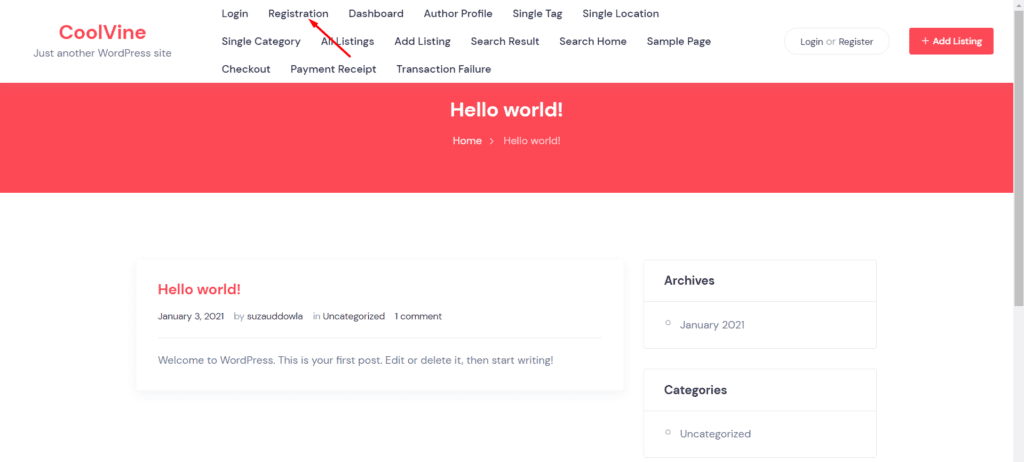Screen dimensions: 1024x462
Task: Open the Search Result page
Action: click(504, 42)
